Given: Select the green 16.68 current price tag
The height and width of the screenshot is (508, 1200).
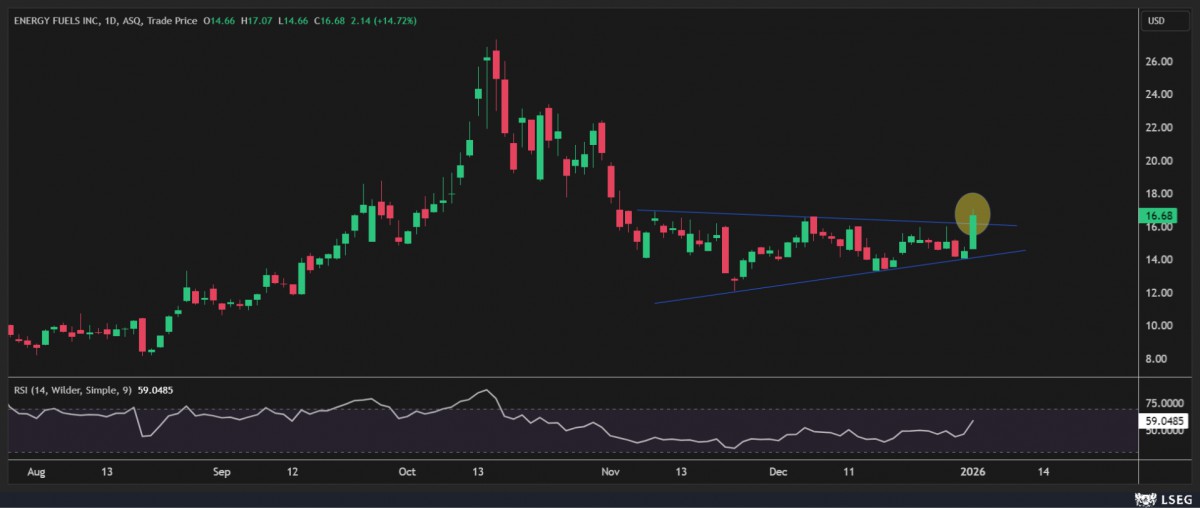Looking at the screenshot, I should pos(1161,215).
